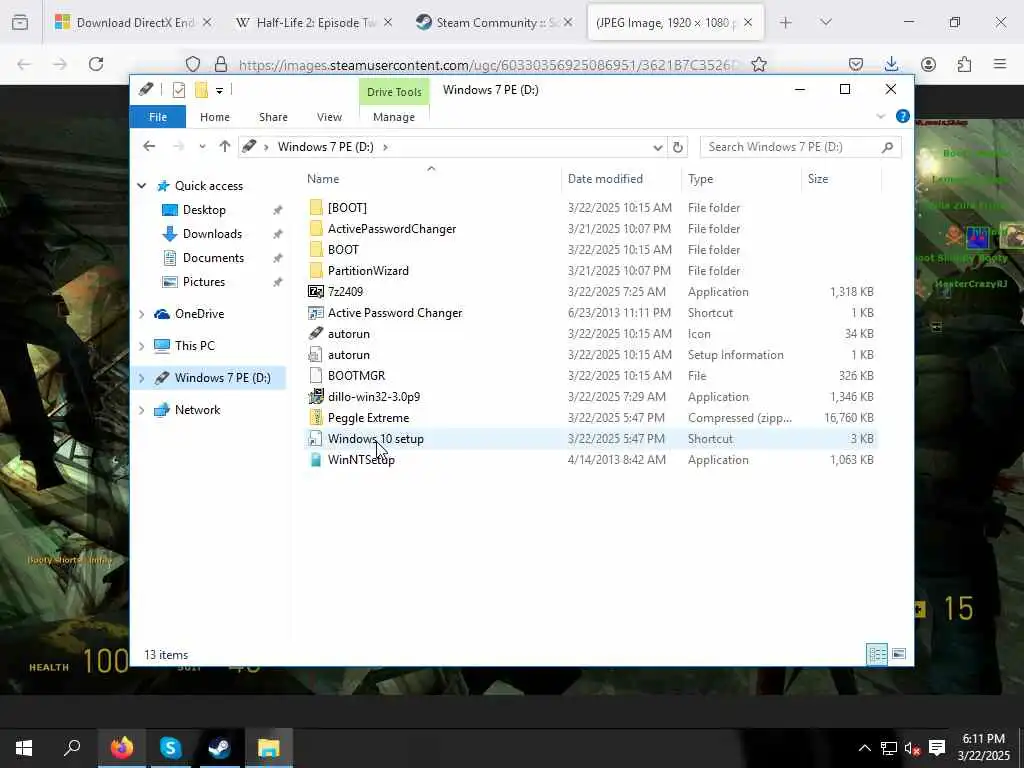
Task: Sort files by the Name column header
Action: [323, 179]
